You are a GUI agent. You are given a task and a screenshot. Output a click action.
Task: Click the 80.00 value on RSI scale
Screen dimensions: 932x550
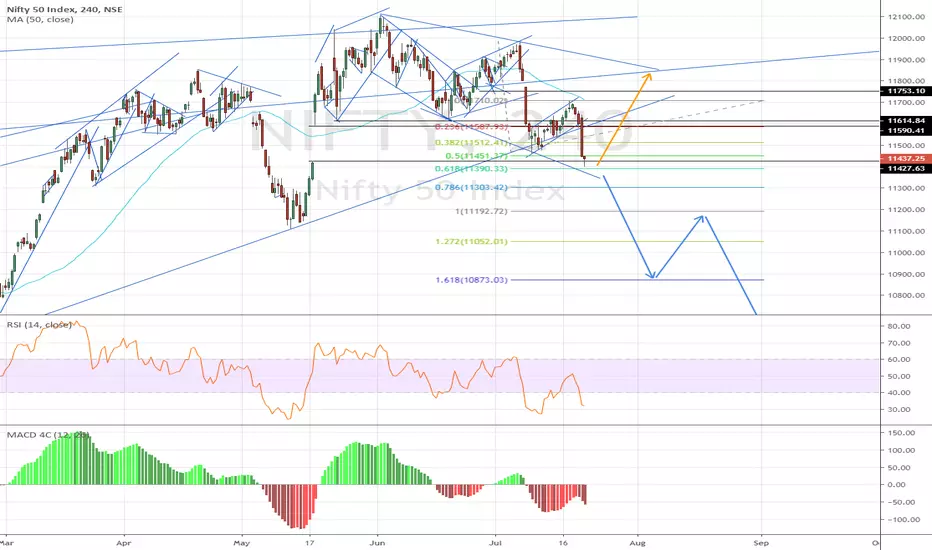899,326
